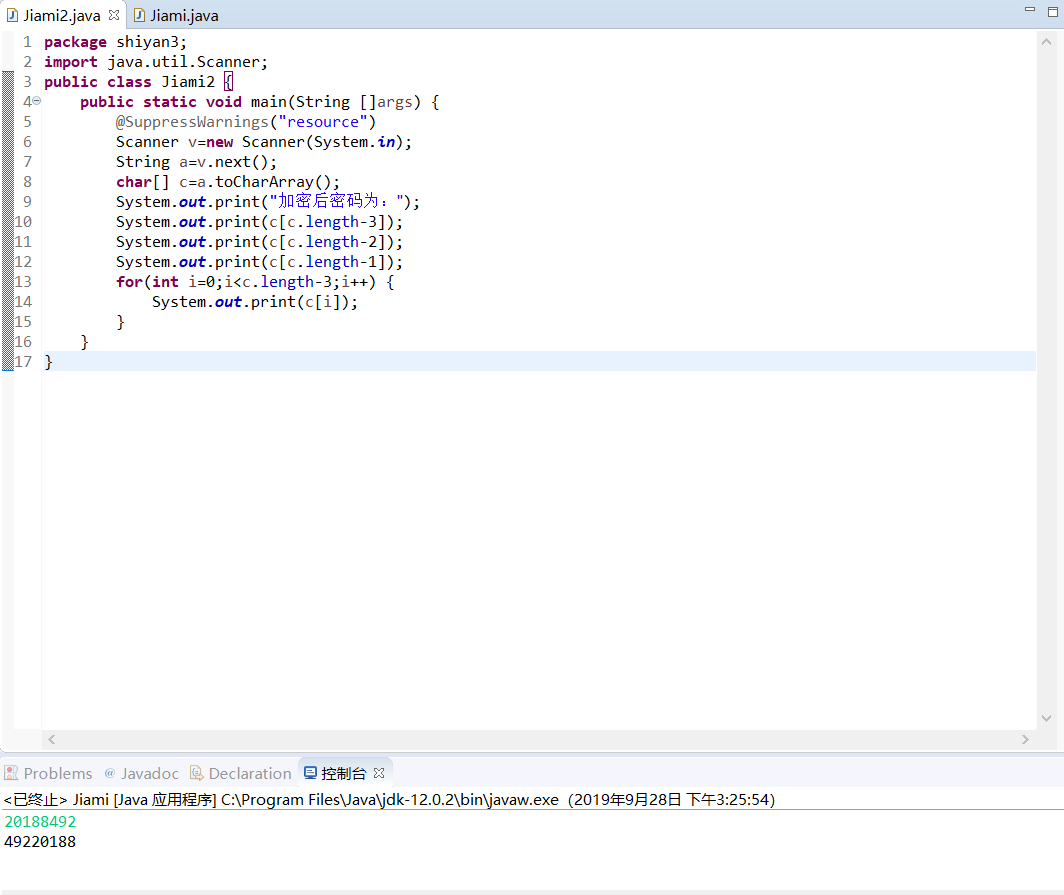Click 'print(c[i]);' on line 14
This screenshot has height=895, width=1064.
[304, 302]
